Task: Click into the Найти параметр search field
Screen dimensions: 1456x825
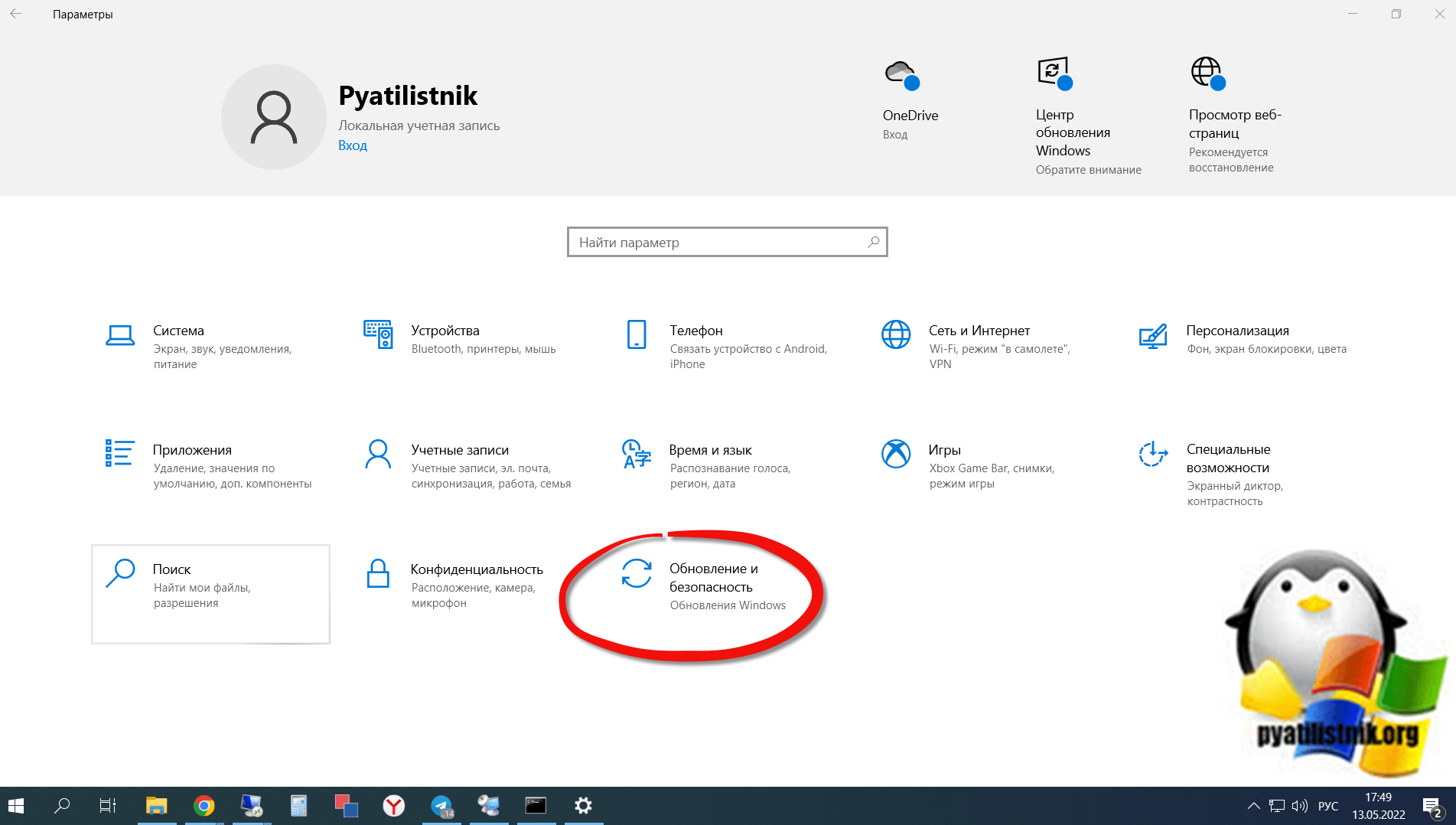Action: pos(727,242)
